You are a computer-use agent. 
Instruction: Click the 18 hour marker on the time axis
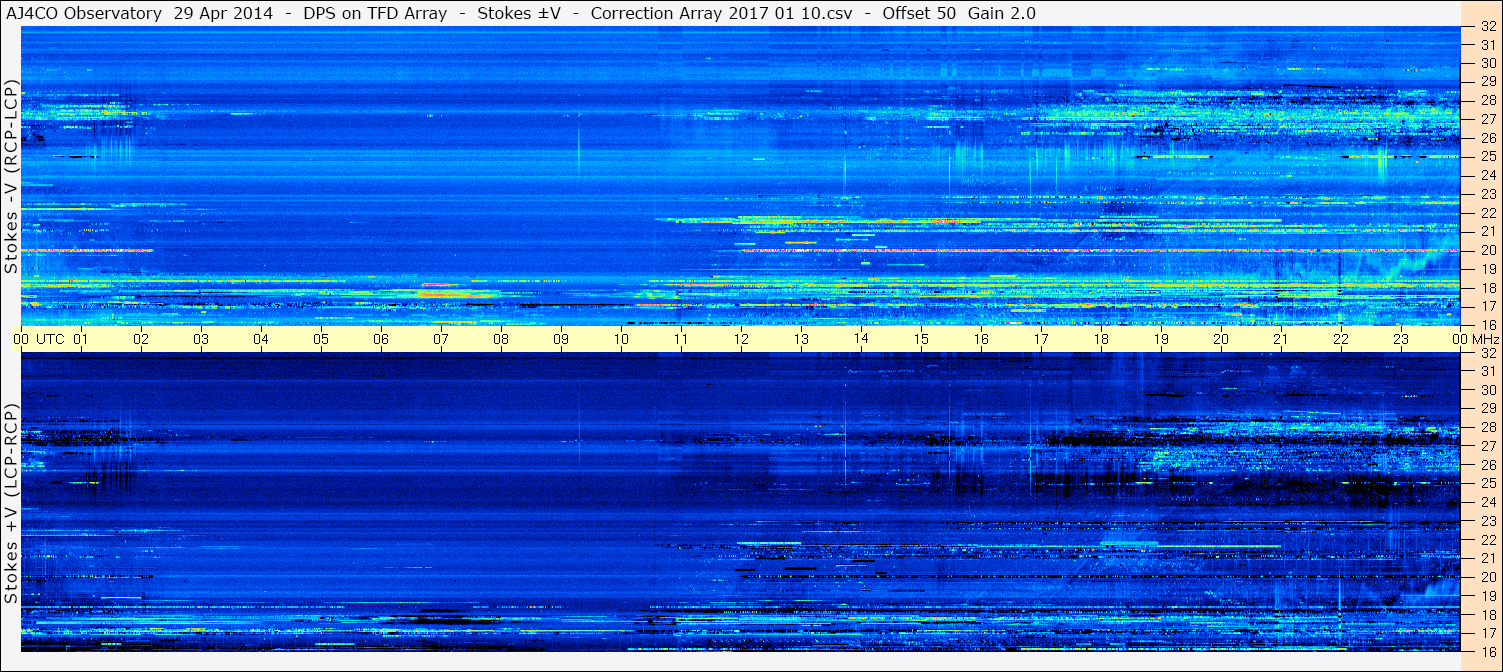(x=1101, y=339)
